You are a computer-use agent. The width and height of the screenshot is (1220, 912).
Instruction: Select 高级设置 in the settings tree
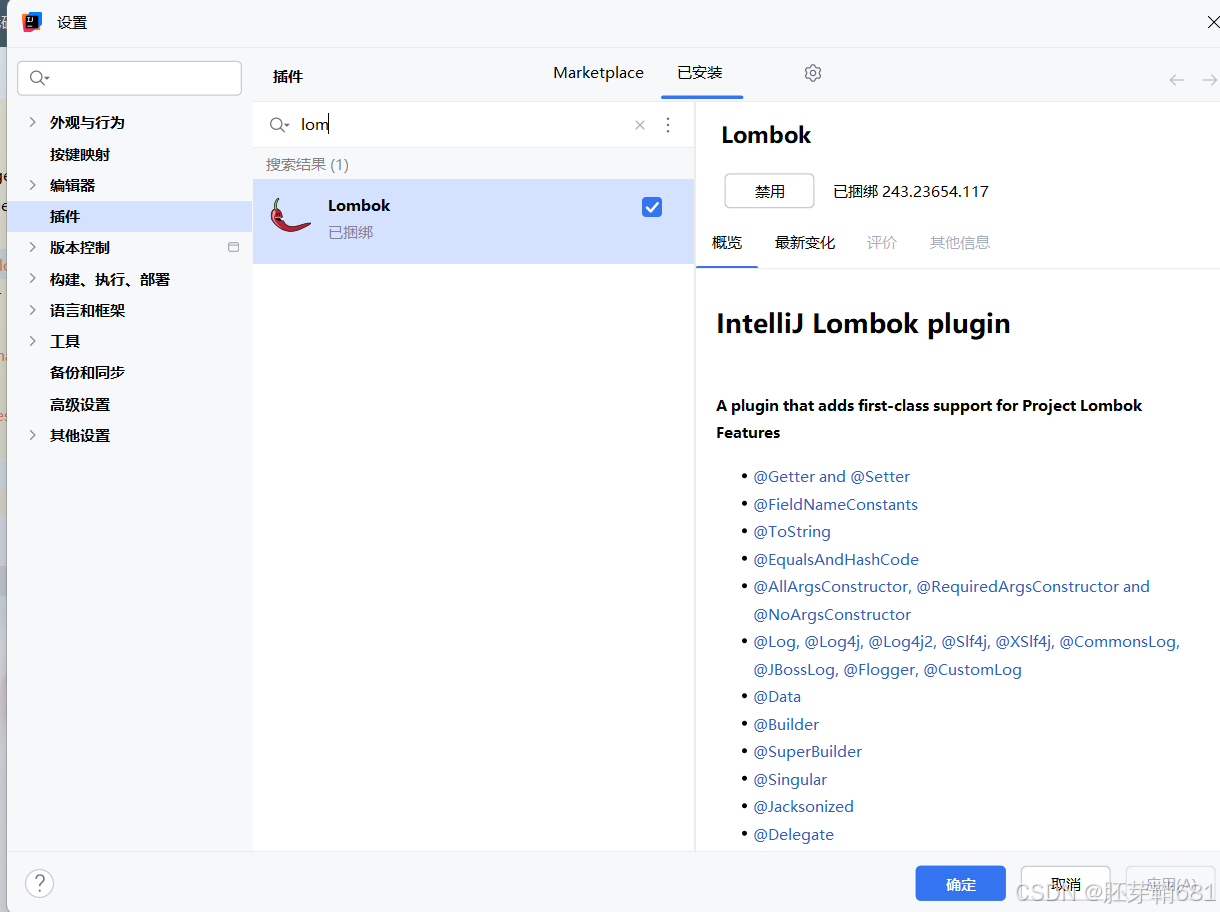click(x=80, y=405)
